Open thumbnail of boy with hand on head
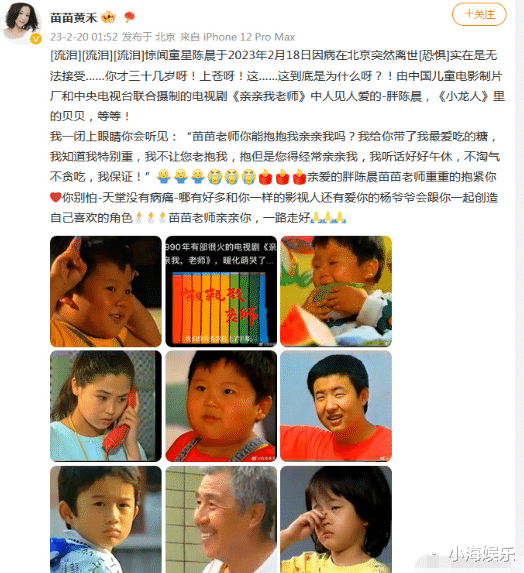Viewport: 524px width, 573px height. coord(106,291)
